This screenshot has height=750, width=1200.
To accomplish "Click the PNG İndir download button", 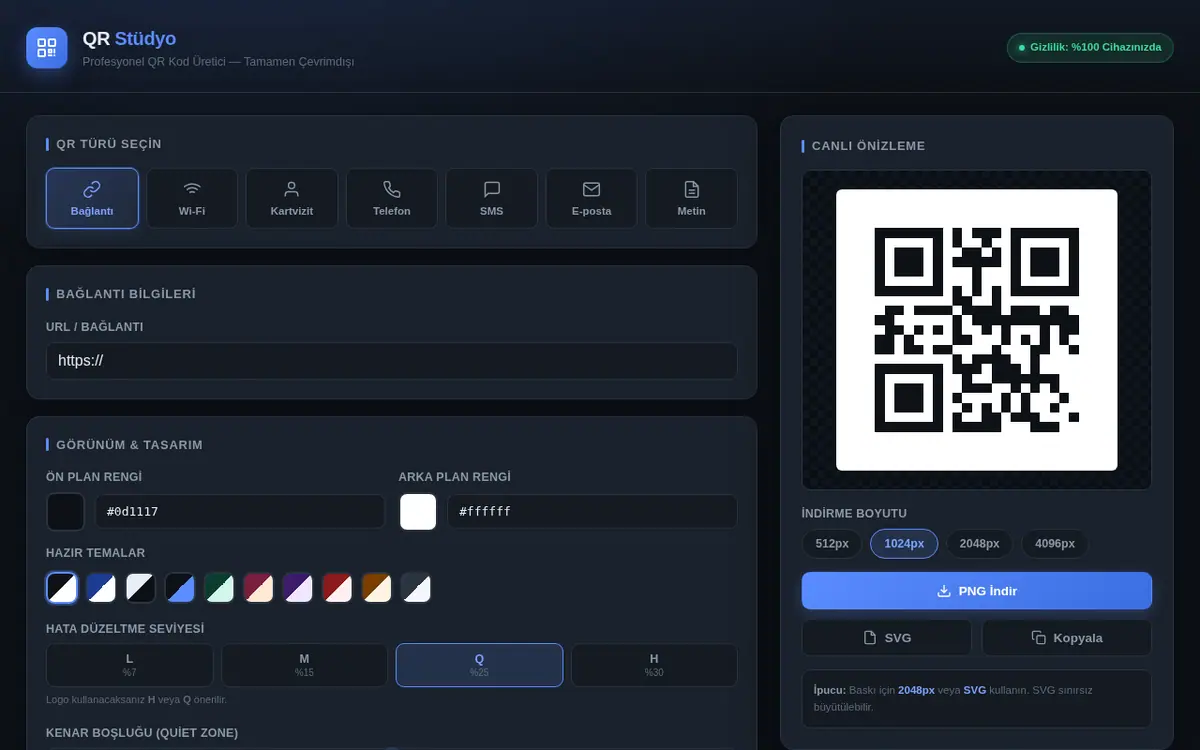I will click(x=977, y=591).
